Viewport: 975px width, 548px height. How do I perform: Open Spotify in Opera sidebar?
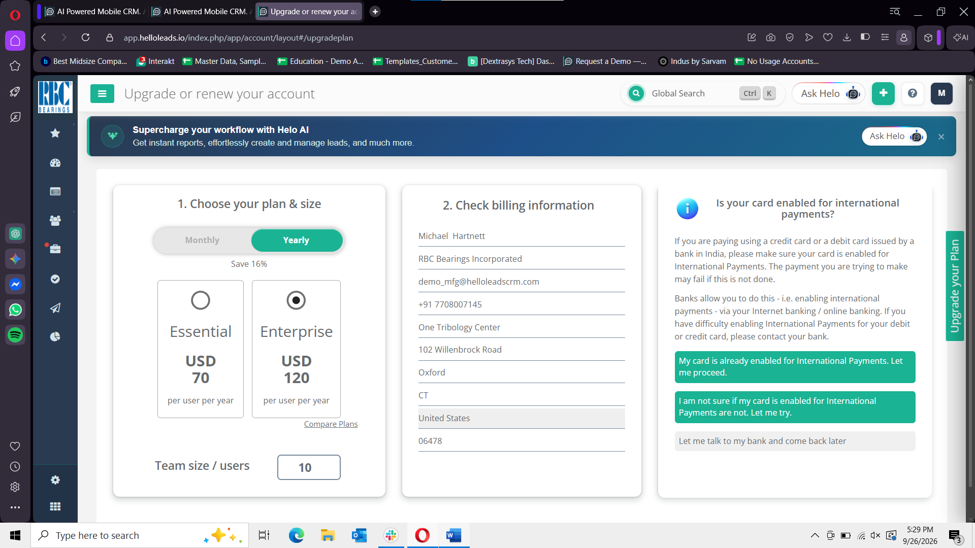pos(16,335)
